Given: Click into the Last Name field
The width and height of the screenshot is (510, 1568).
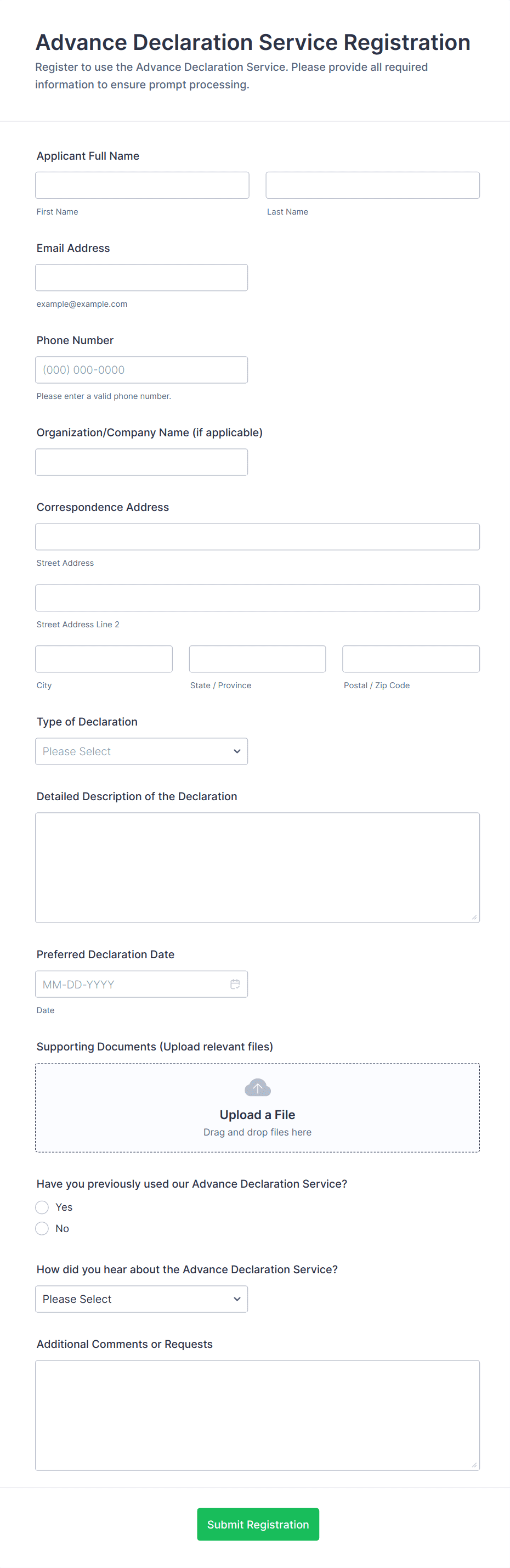Looking at the screenshot, I should pyautogui.click(x=372, y=185).
